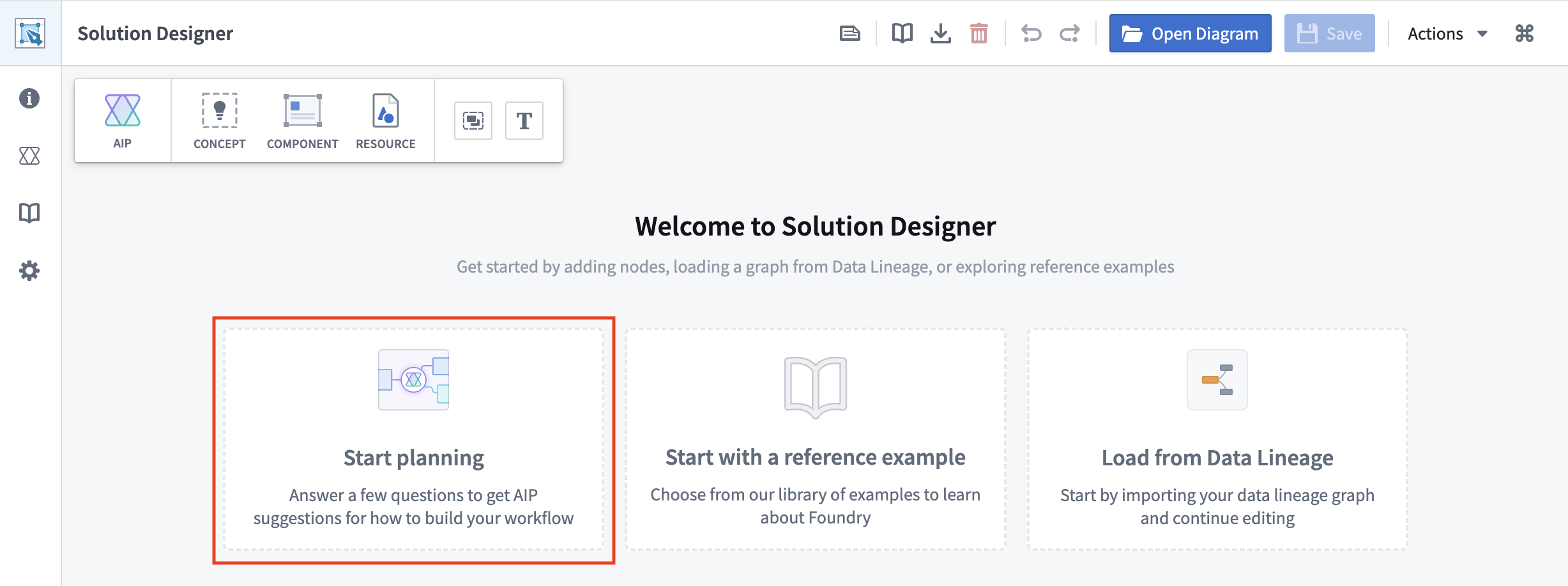This screenshot has width=1568, height=586.
Task: Select the AIP node tool
Action: tap(123, 121)
